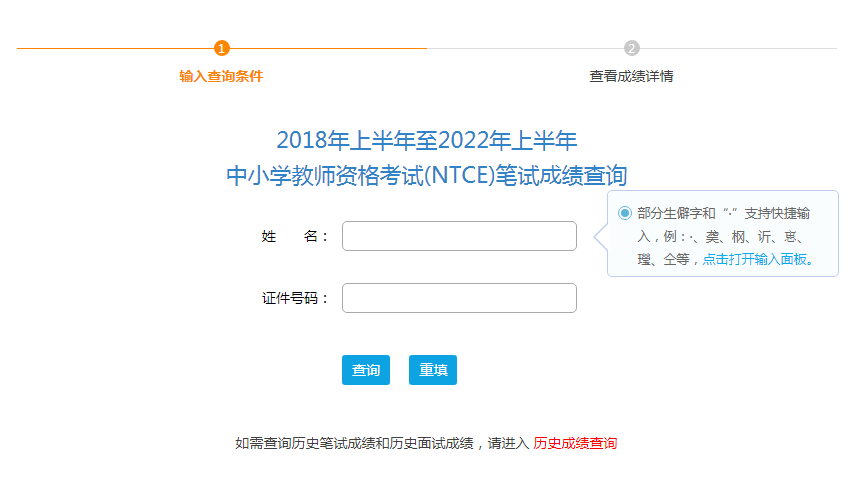
Task: Focus the 姓名 input field
Action: pos(459,236)
